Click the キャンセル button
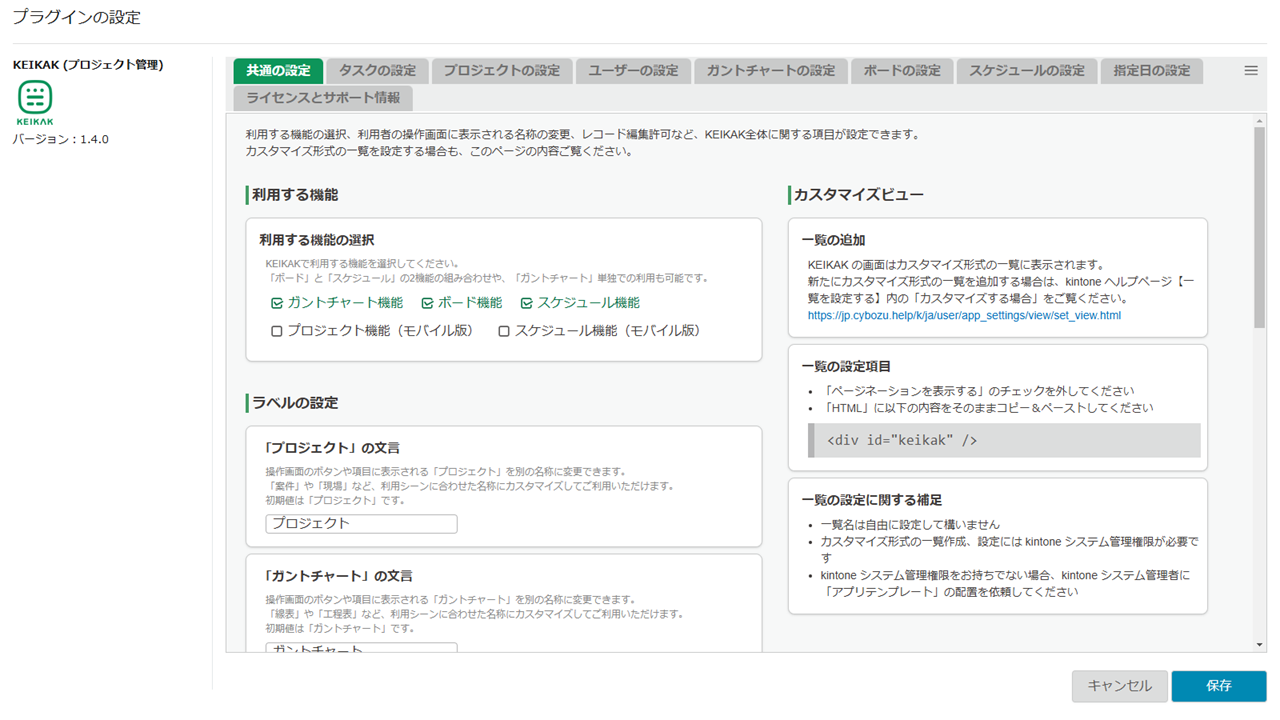 1120,686
